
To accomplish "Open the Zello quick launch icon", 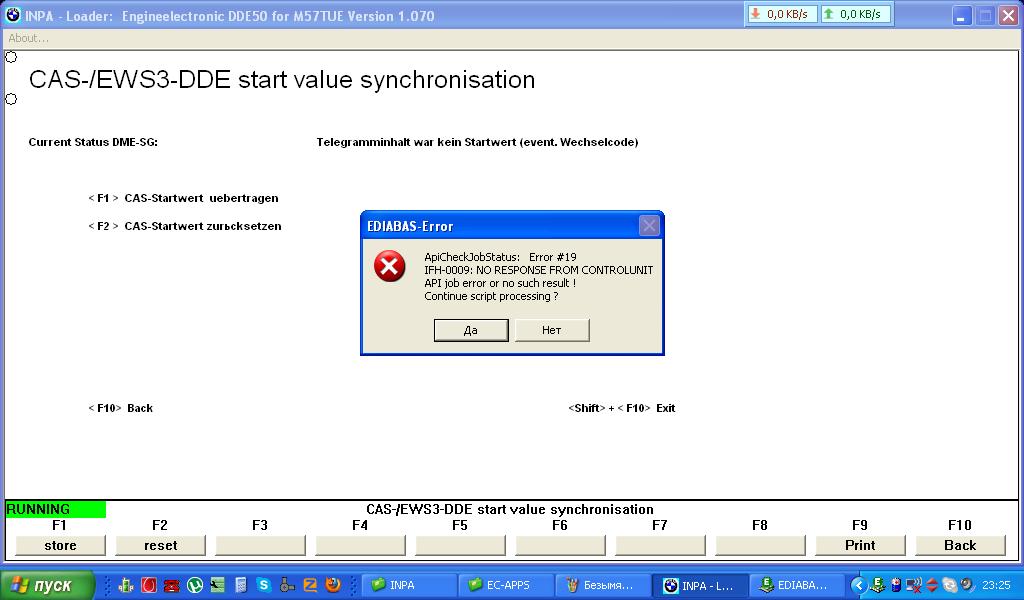I will [x=310, y=585].
